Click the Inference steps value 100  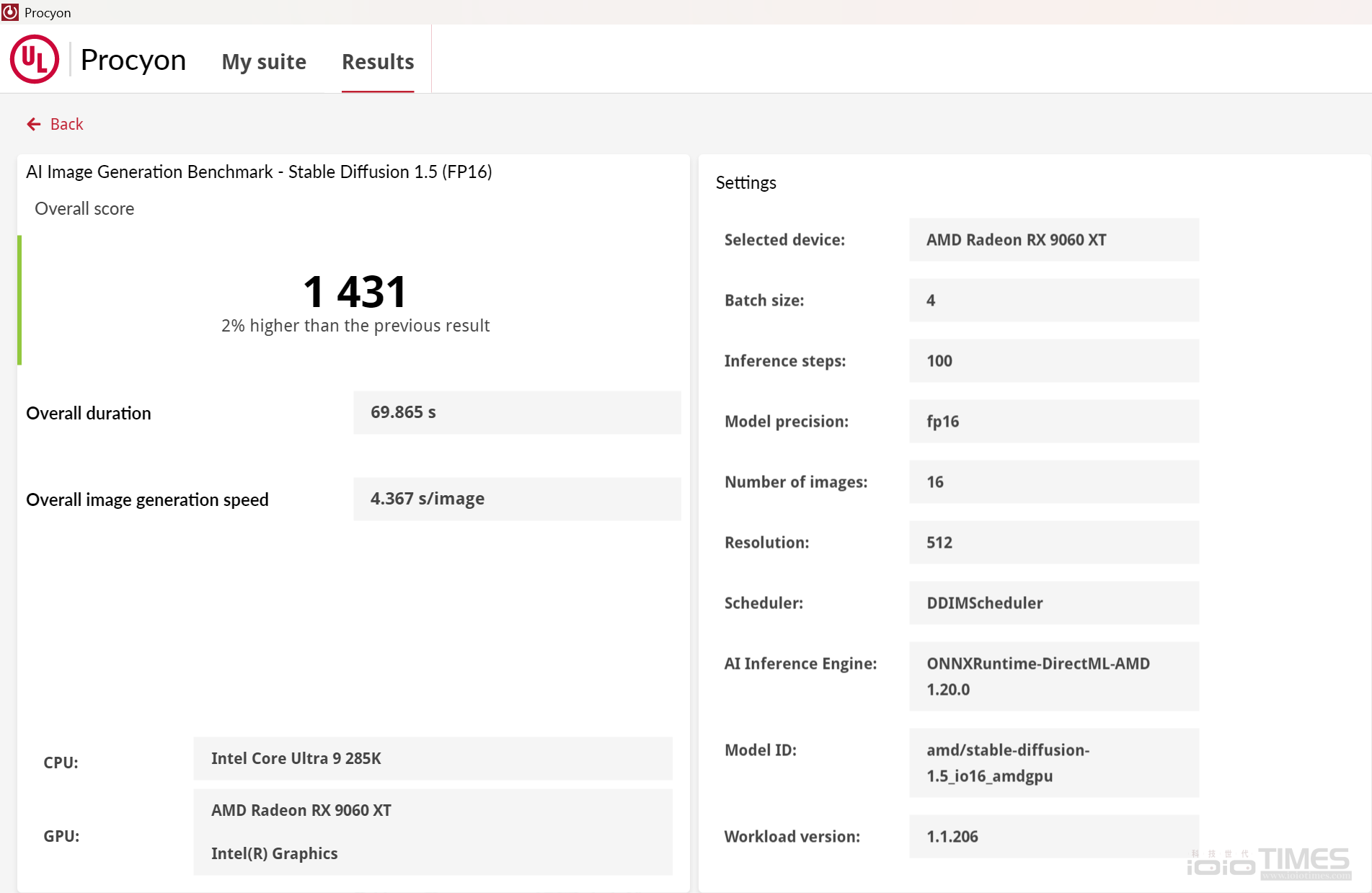tap(1054, 360)
